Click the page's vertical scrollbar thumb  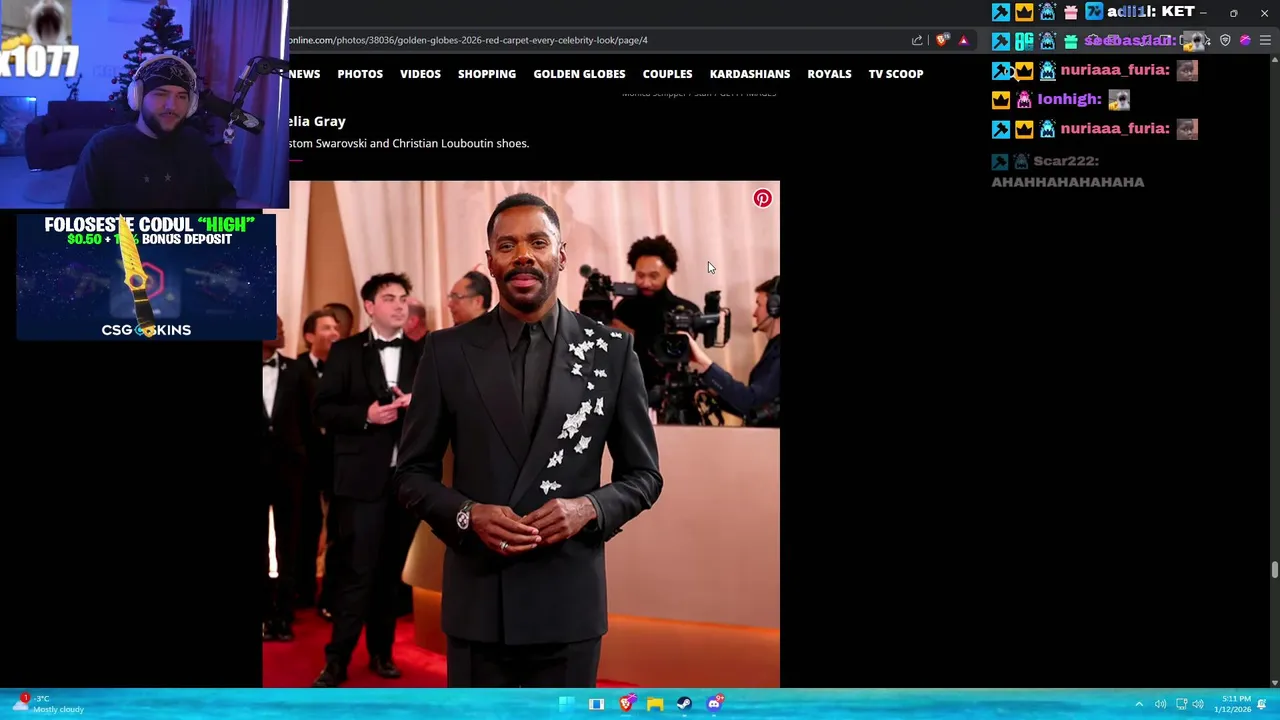(1274, 570)
